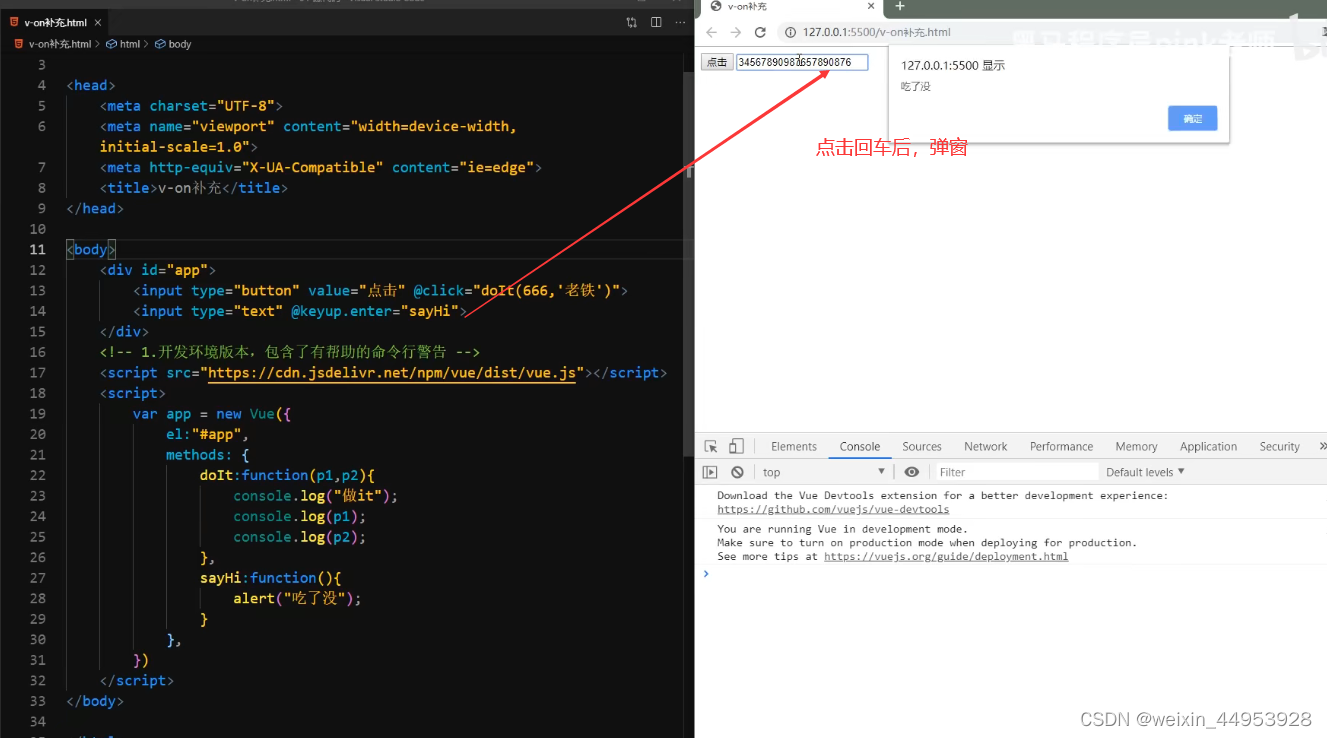
Task: Open the vue-devtools GitHub link
Action: [833, 509]
